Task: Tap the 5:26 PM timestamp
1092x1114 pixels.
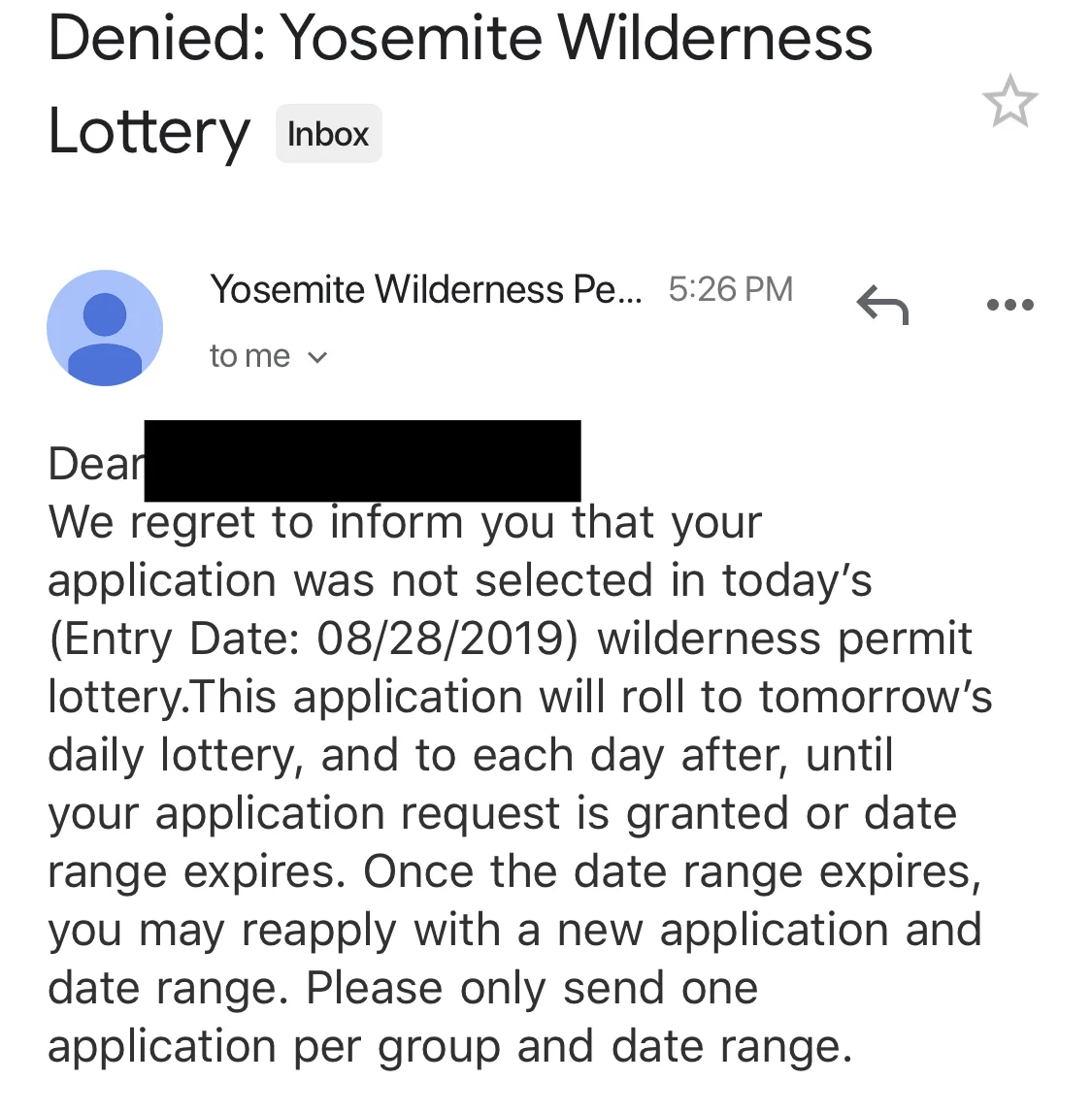Action: [x=730, y=290]
